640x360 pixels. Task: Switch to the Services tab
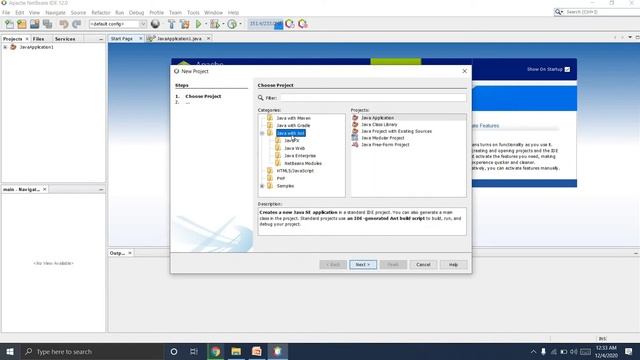click(65, 39)
